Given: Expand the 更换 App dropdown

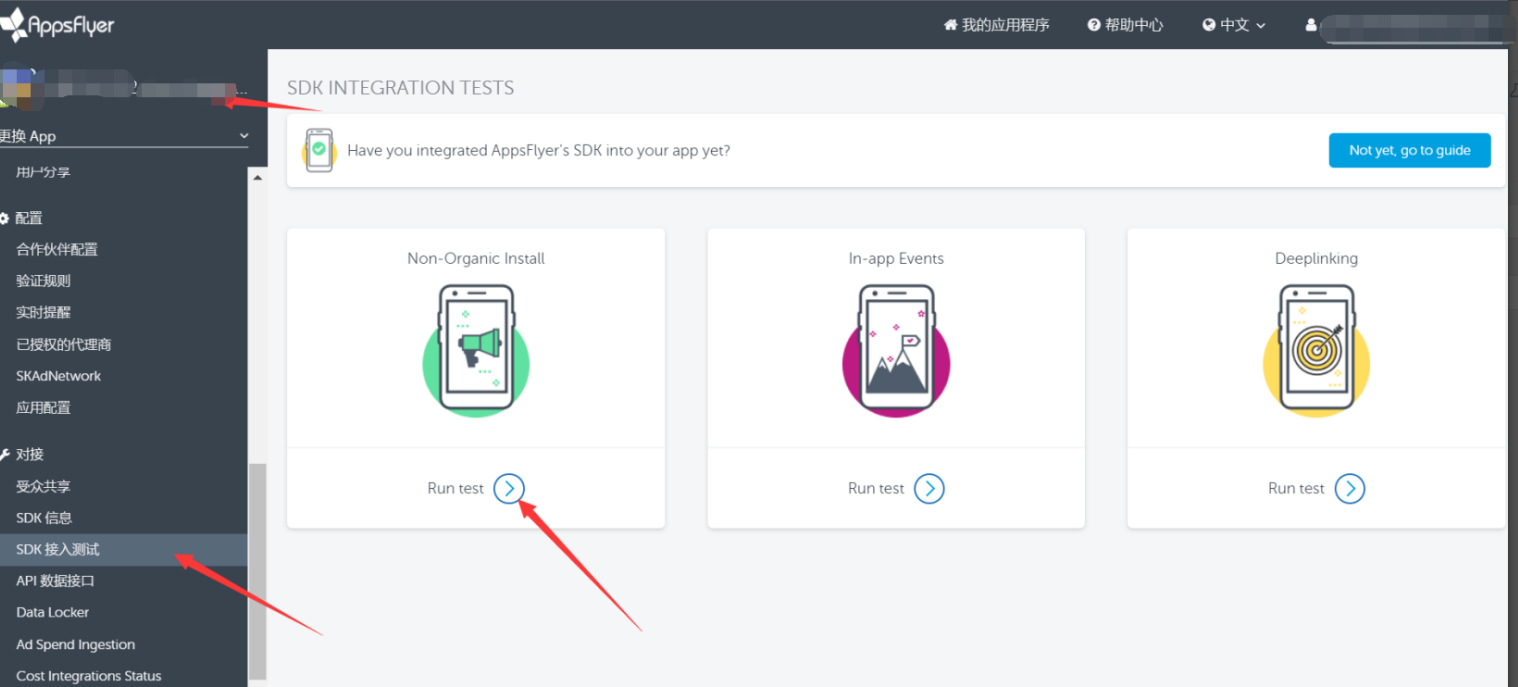Looking at the screenshot, I should 124,136.
